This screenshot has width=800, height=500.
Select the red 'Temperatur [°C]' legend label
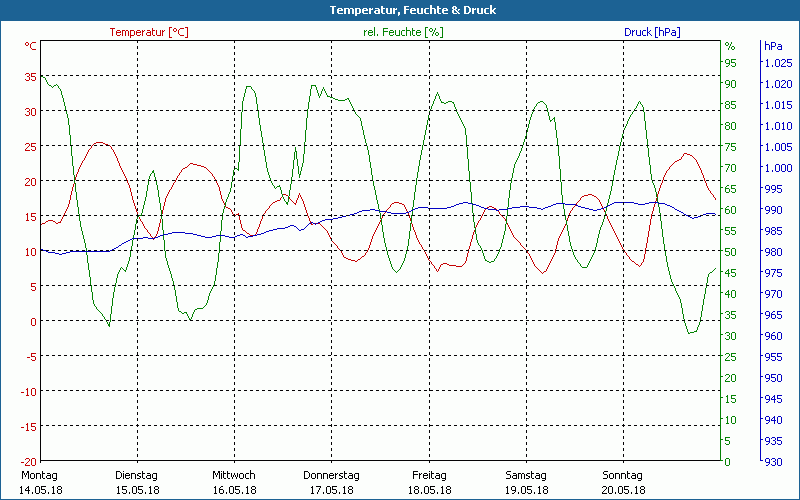(x=149, y=32)
